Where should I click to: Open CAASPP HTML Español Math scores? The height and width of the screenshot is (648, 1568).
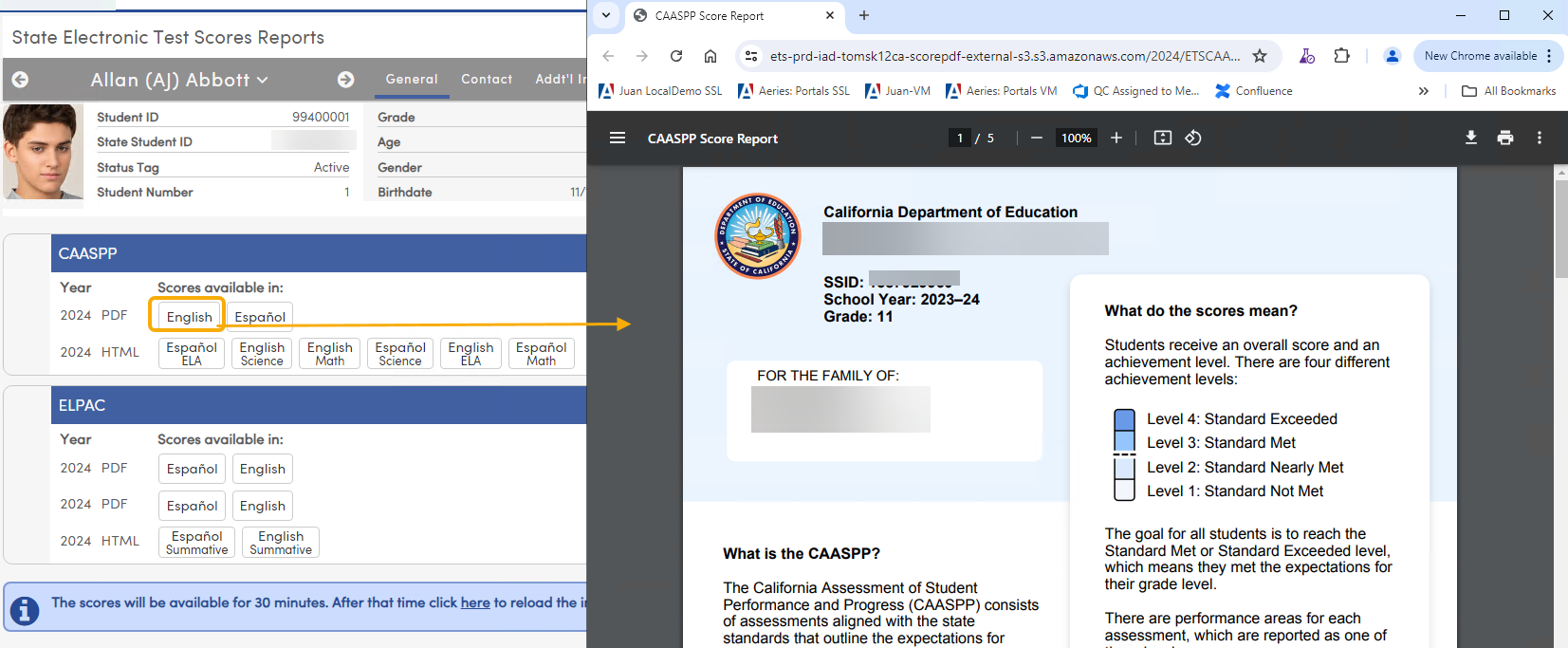pos(542,353)
